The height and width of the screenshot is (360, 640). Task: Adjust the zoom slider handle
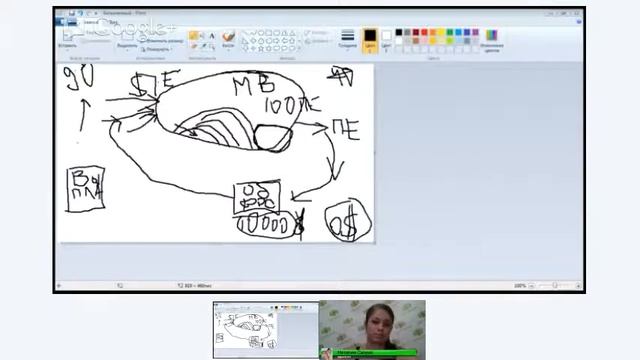[x=555, y=285]
